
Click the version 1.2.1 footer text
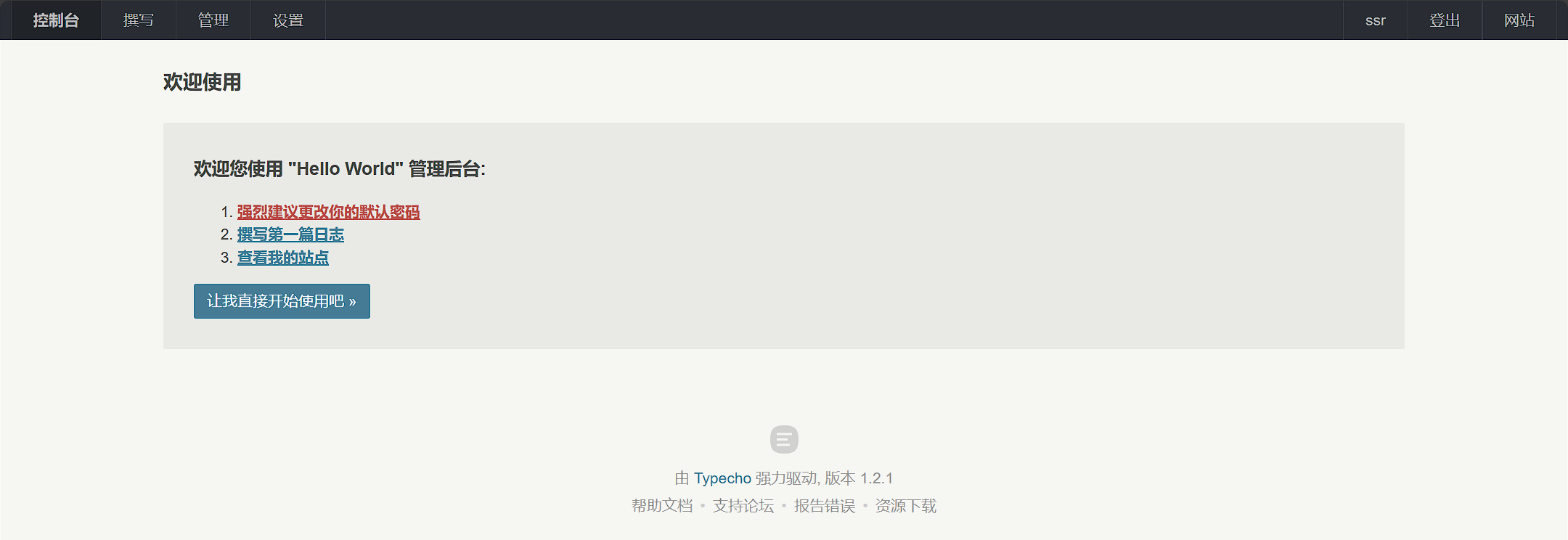859,478
